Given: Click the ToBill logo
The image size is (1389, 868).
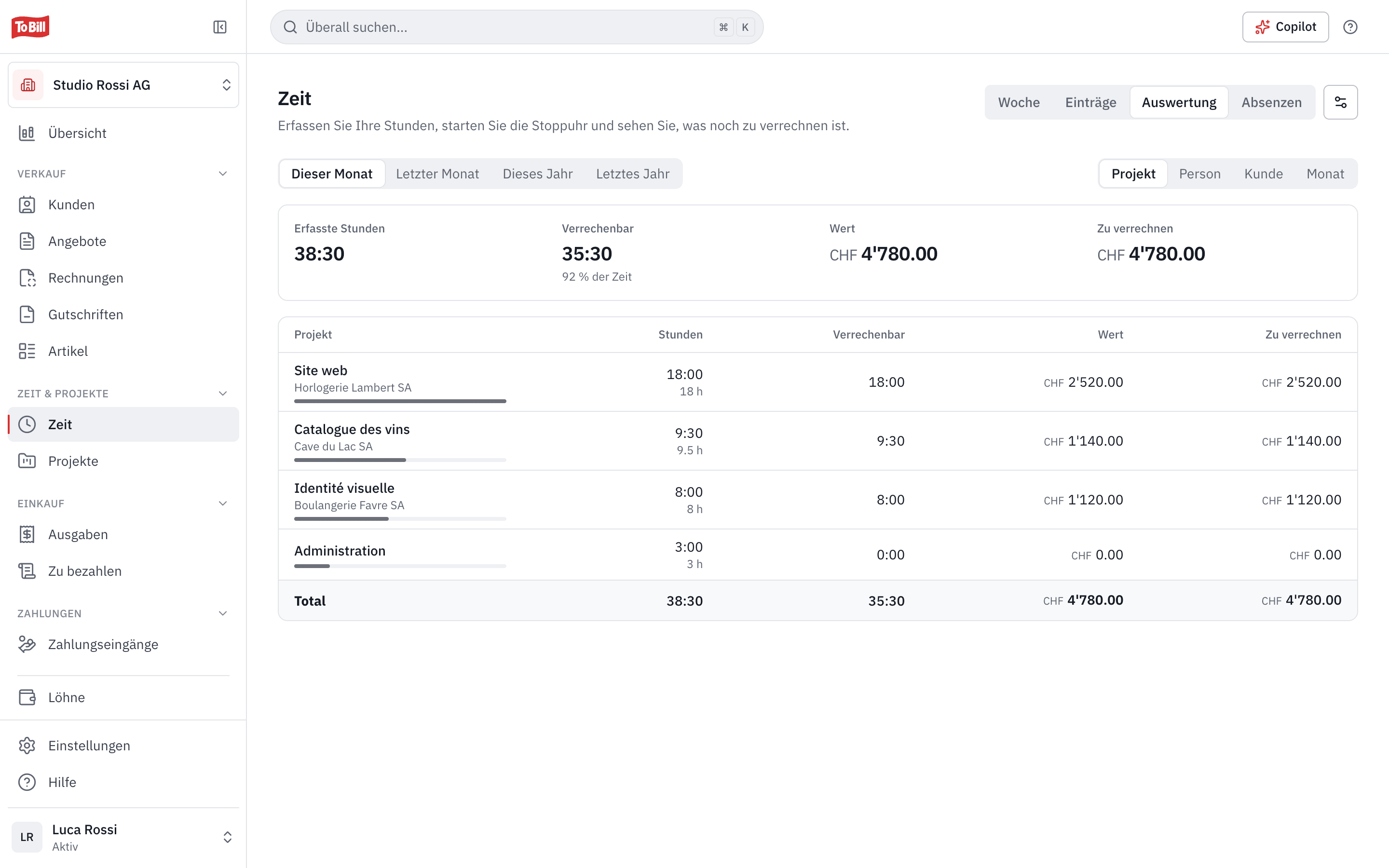Looking at the screenshot, I should 30,27.
